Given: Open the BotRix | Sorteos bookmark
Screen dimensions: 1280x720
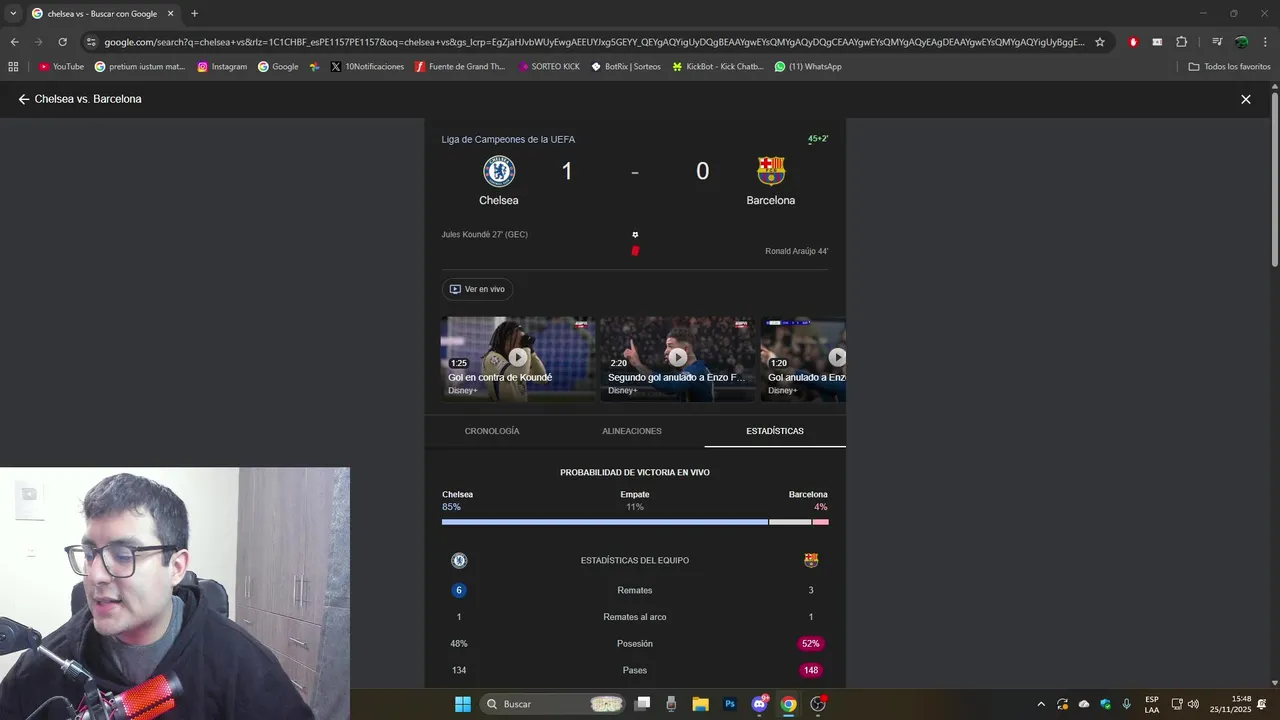Looking at the screenshot, I should coord(626,67).
